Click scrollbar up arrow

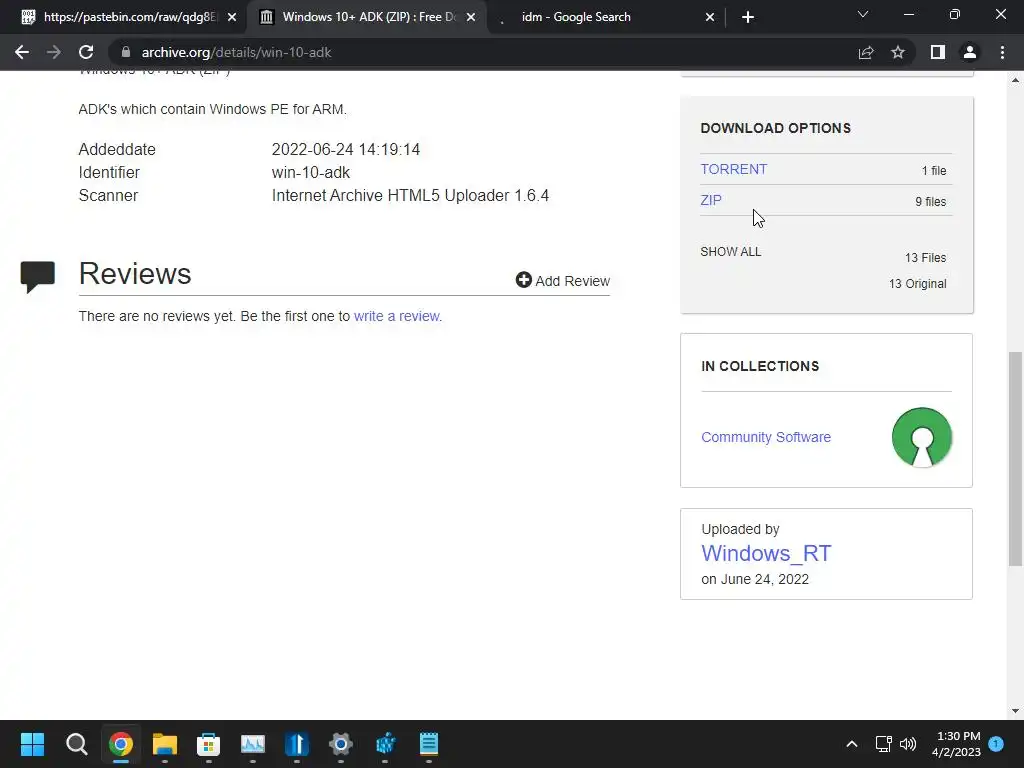click(x=1015, y=80)
